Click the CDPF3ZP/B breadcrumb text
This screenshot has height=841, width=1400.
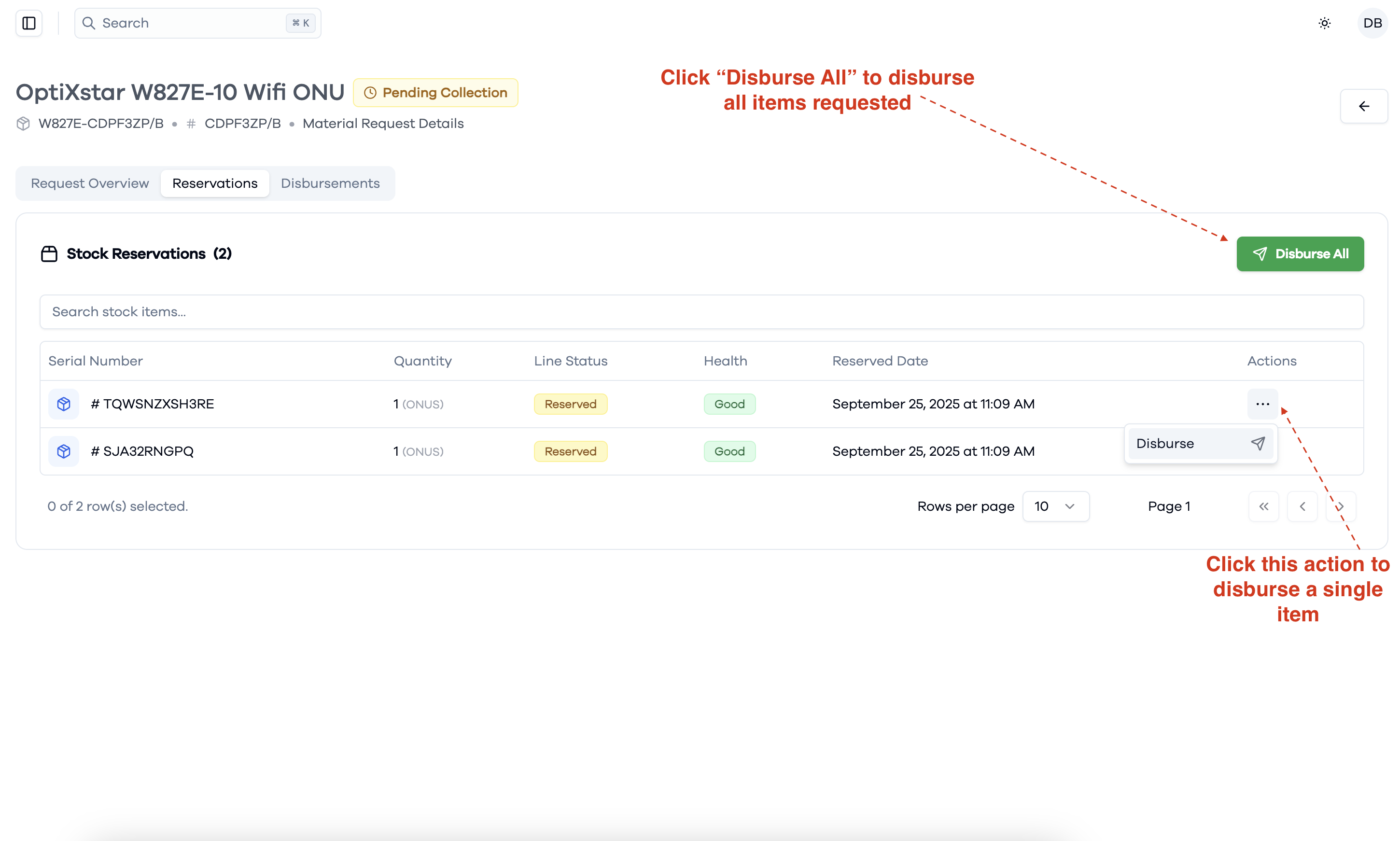tap(242, 124)
